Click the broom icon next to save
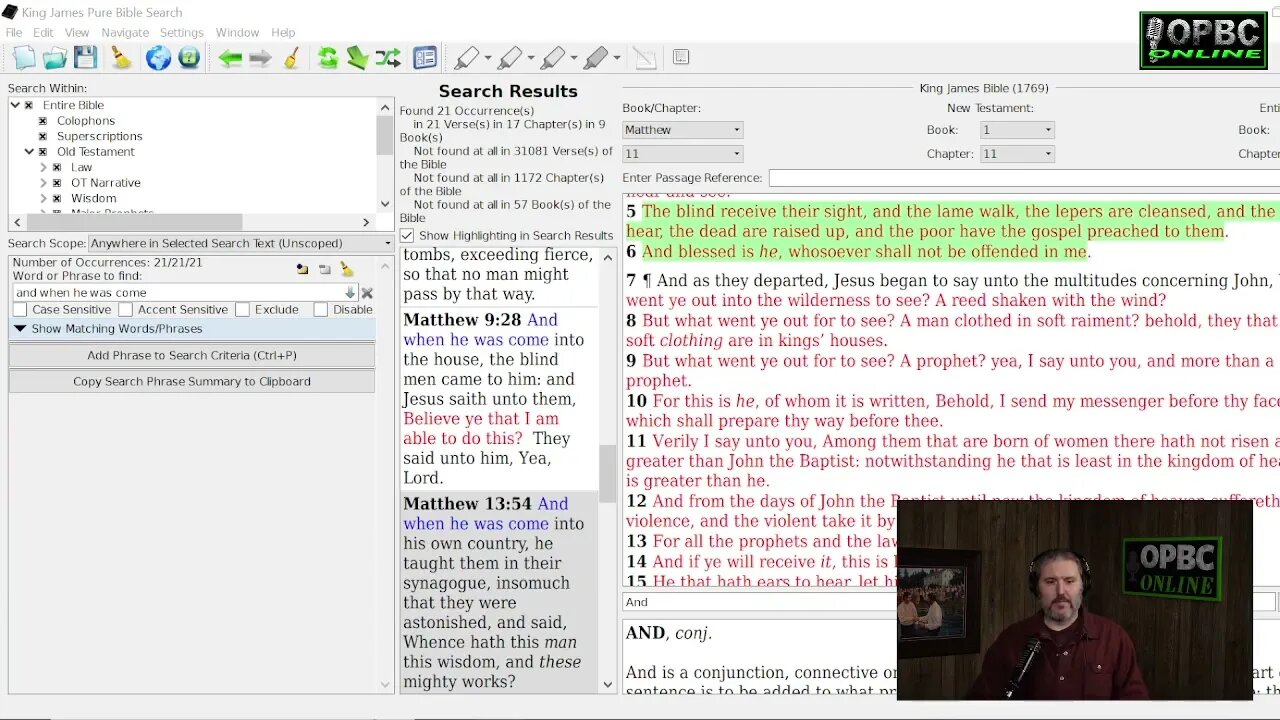Image resolution: width=1280 pixels, height=720 pixels. click(121, 58)
